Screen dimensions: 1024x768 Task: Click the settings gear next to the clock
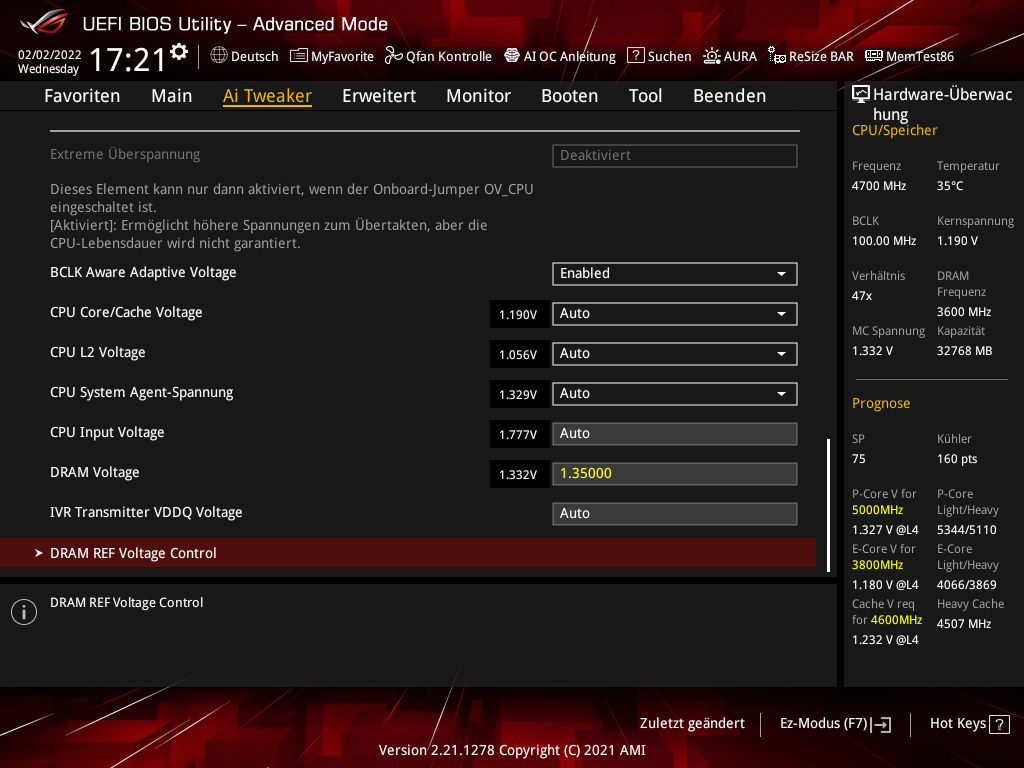click(x=179, y=52)
